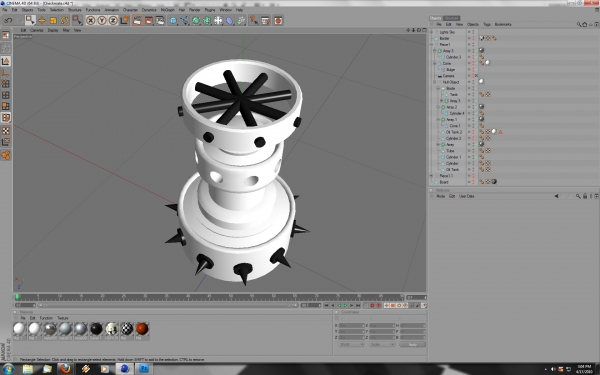Toggle enable checkmark for Bulge object
The width and height of the screenshot is (600, 375).
[476, 70]
